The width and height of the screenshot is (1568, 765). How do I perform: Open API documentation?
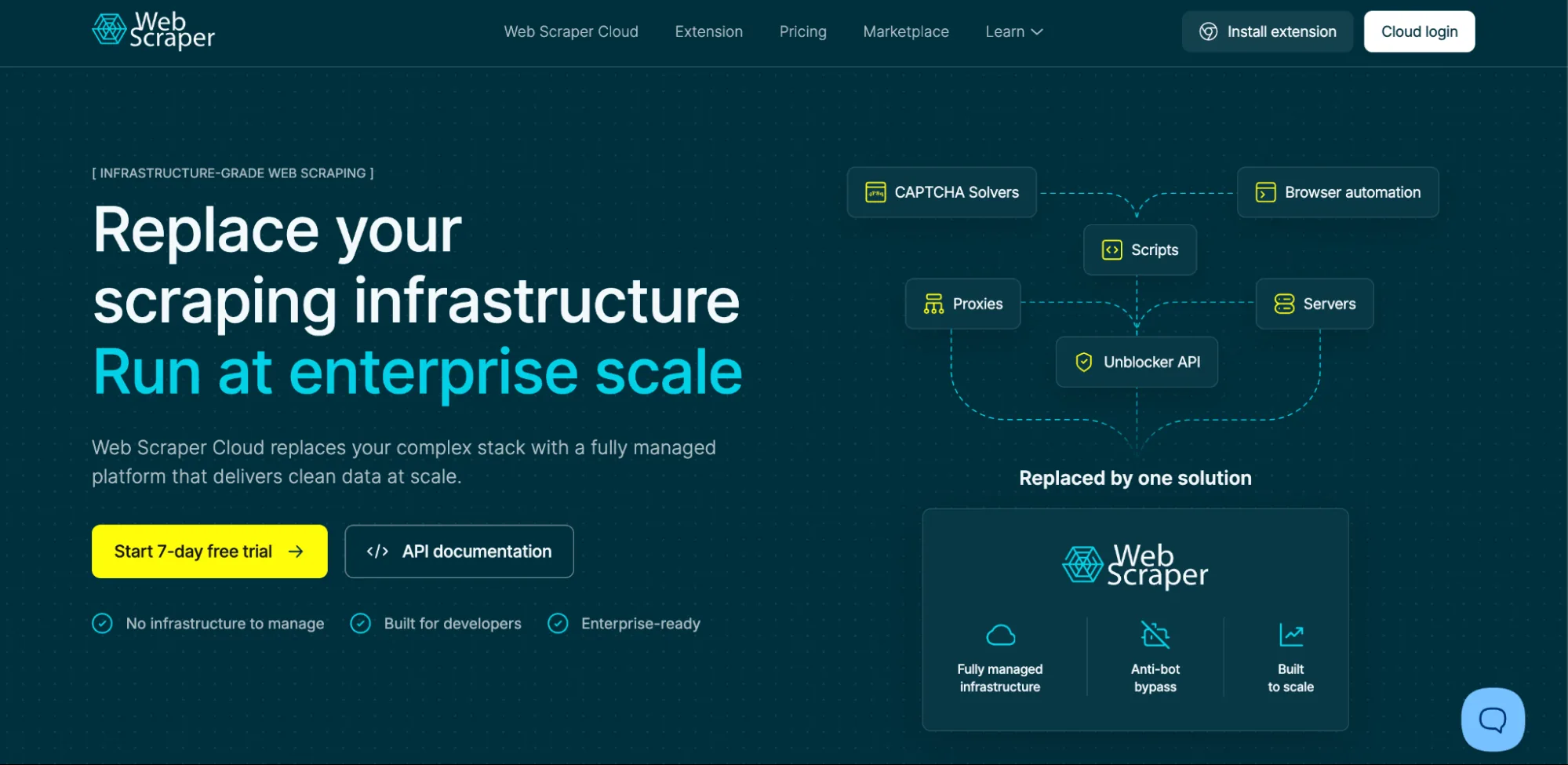click(x=459, y=552)
